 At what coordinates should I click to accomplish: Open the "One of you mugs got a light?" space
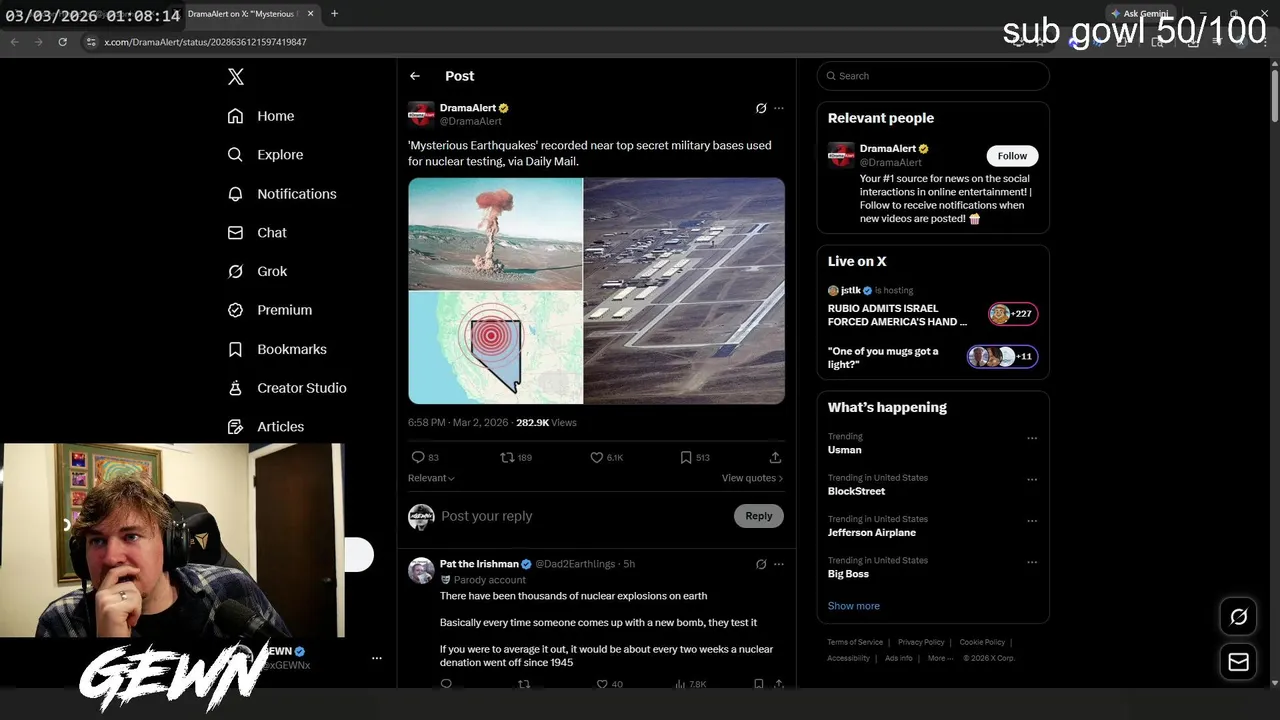[932, 358]
